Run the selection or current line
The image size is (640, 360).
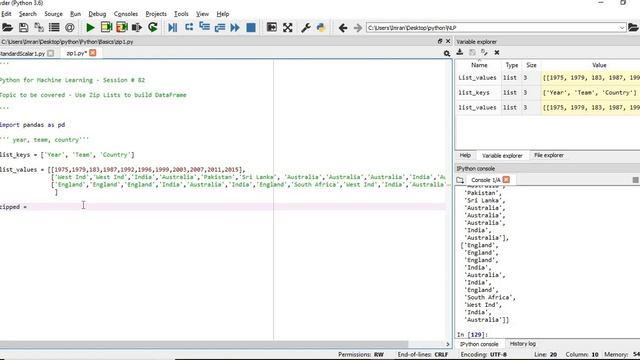(x=137, y=28)
